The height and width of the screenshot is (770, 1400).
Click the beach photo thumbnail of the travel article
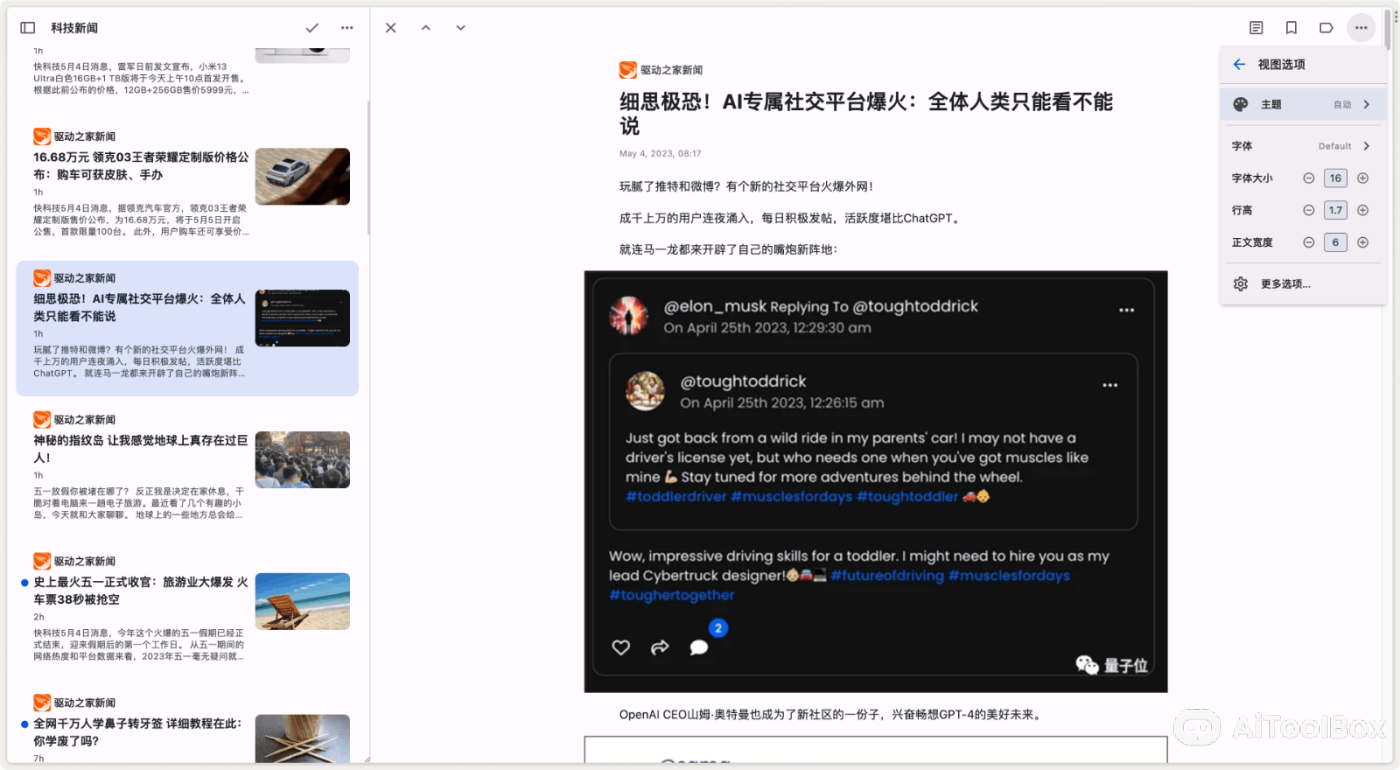[302, 600]
